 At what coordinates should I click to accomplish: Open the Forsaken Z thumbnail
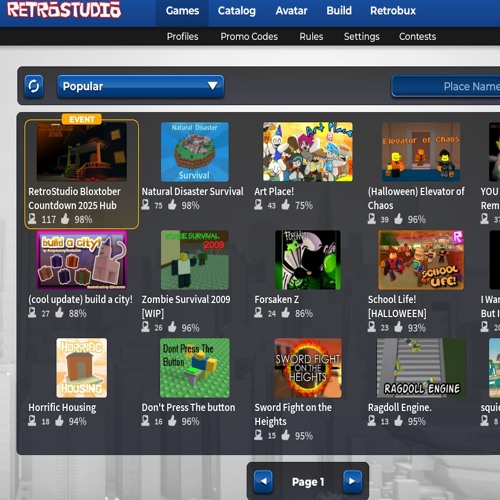tap(308, 260)
